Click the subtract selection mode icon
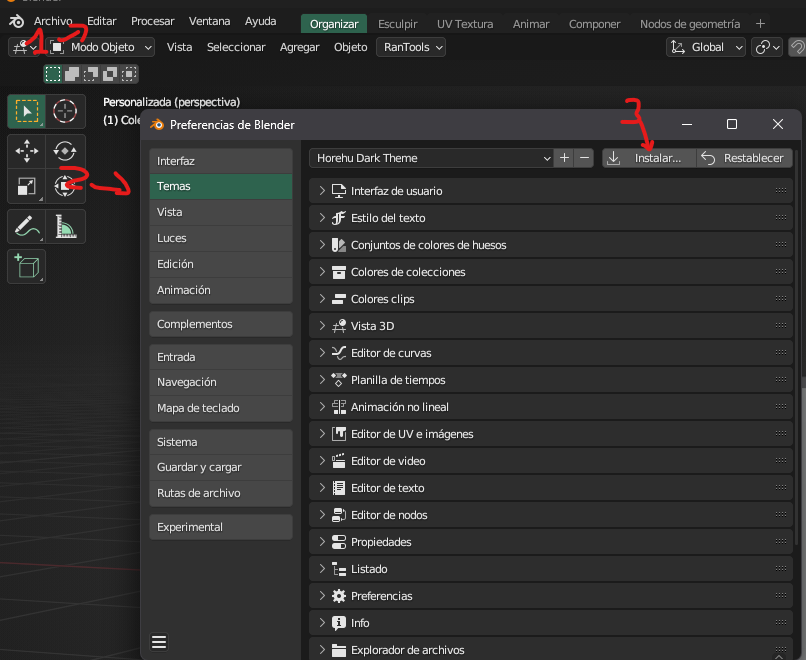The height and width of the screenshot is (660, 806). pos(91,74)
